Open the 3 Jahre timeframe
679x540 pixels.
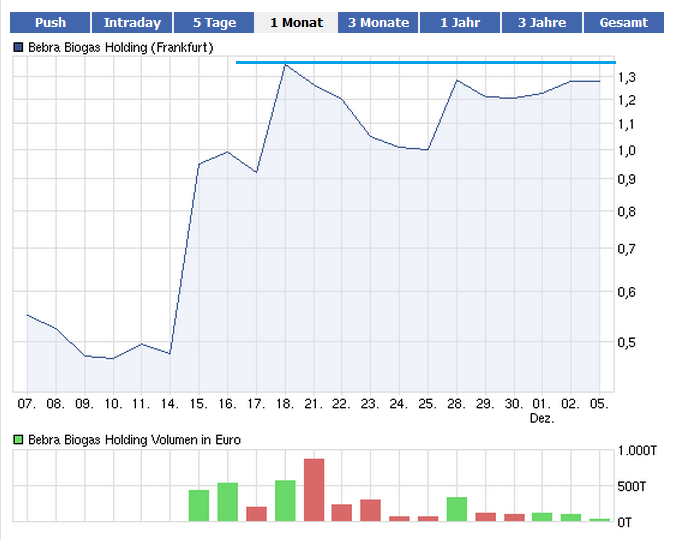point(542,23)
